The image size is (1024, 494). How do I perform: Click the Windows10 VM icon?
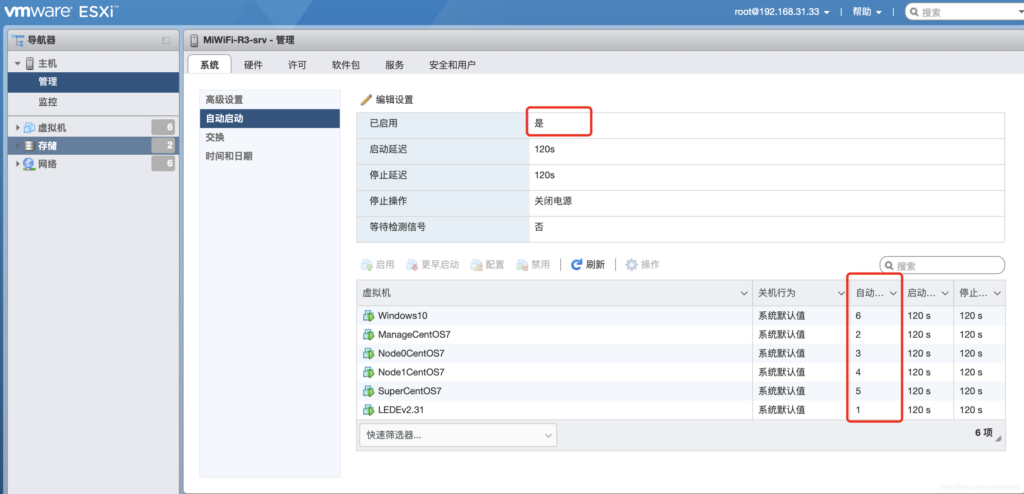[368, 316]
